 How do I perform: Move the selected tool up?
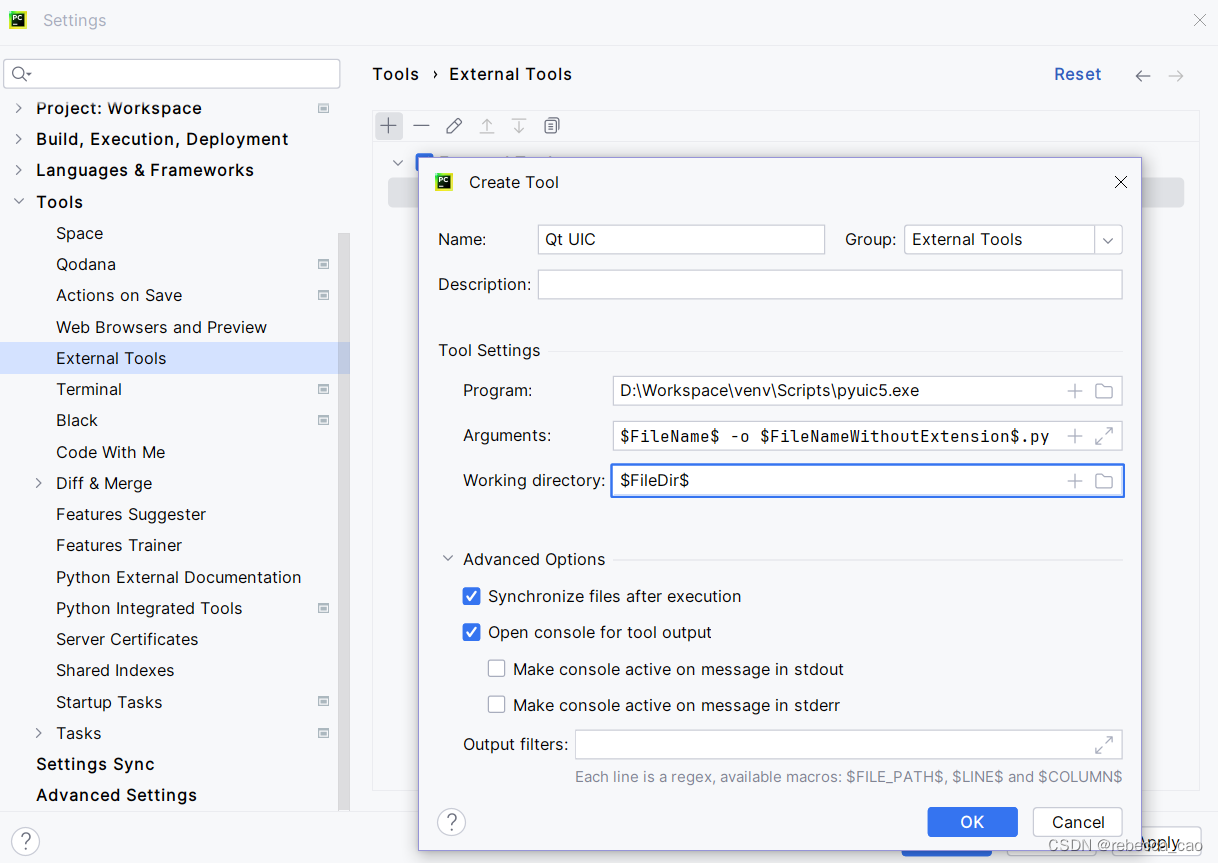click(x=486, y=125)
